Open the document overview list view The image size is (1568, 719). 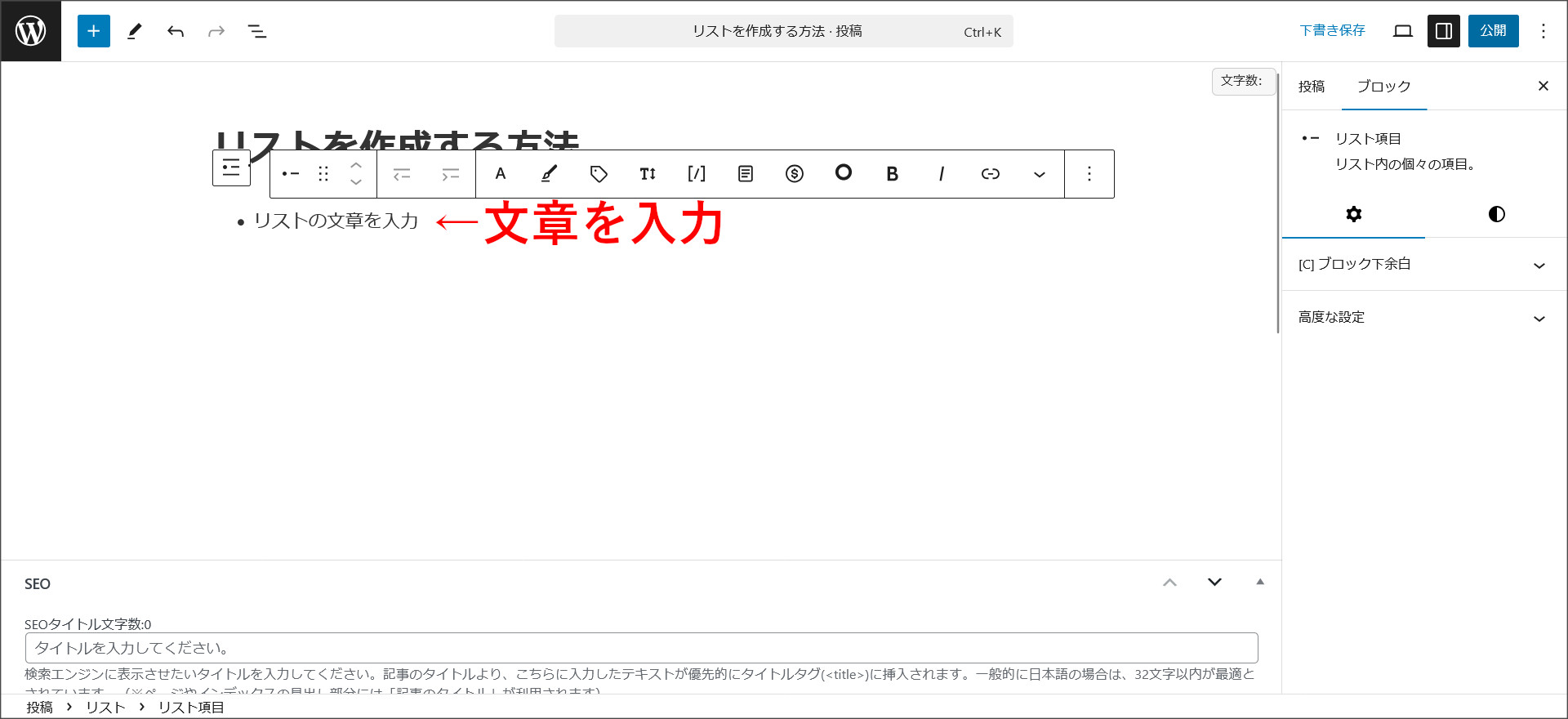[257, 31]
